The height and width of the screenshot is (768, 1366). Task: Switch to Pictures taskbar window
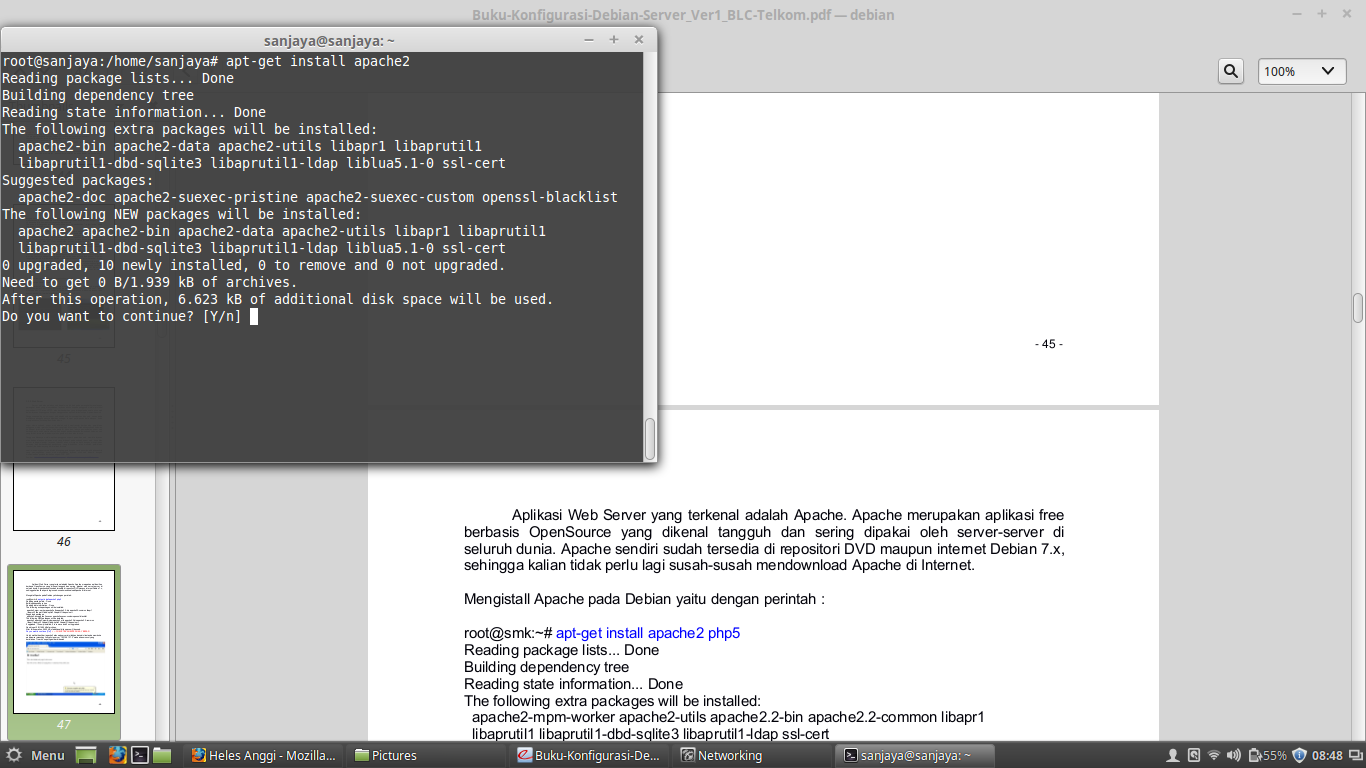428,755
